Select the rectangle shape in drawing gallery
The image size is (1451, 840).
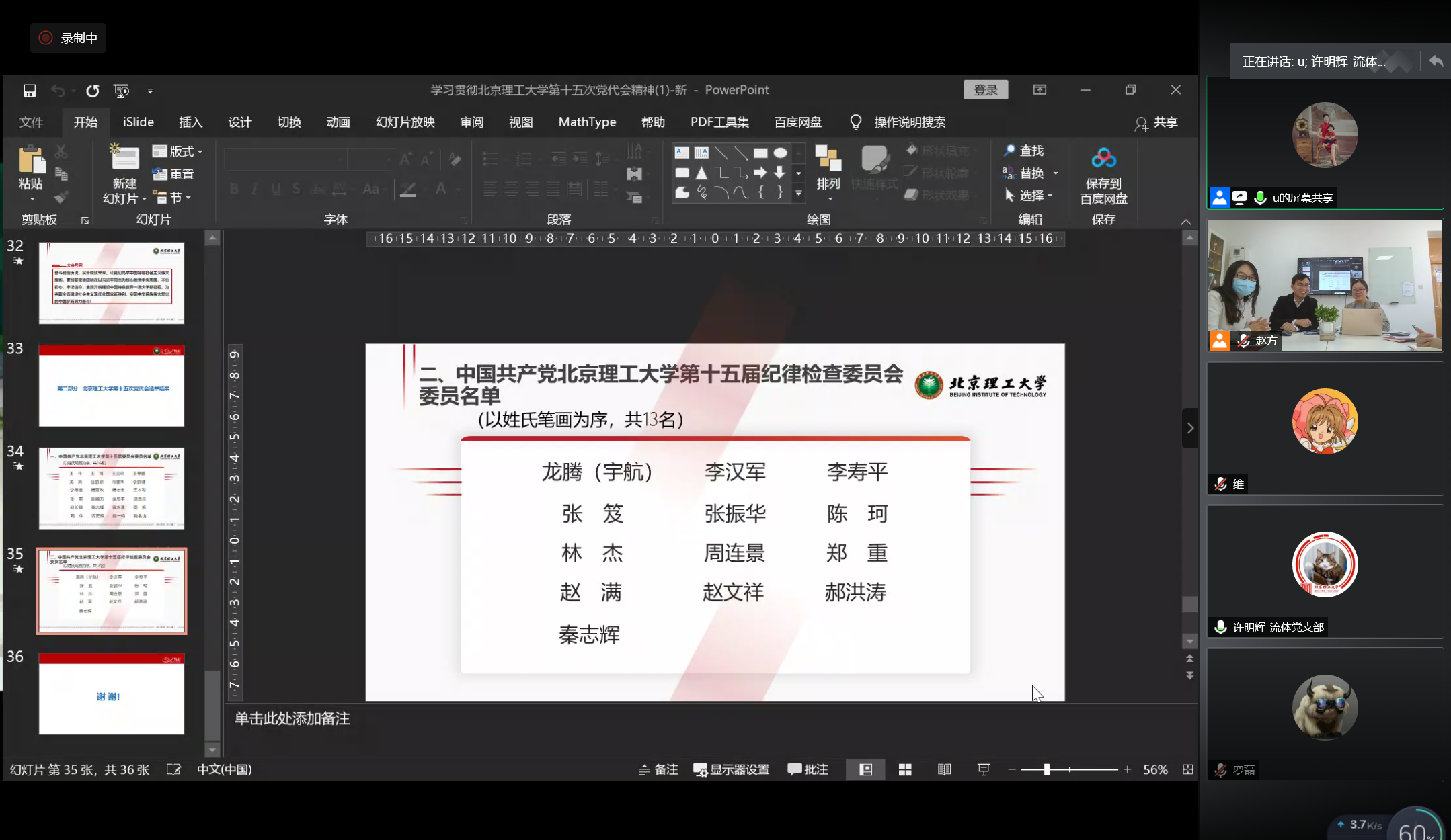click(x=760, y=153)
